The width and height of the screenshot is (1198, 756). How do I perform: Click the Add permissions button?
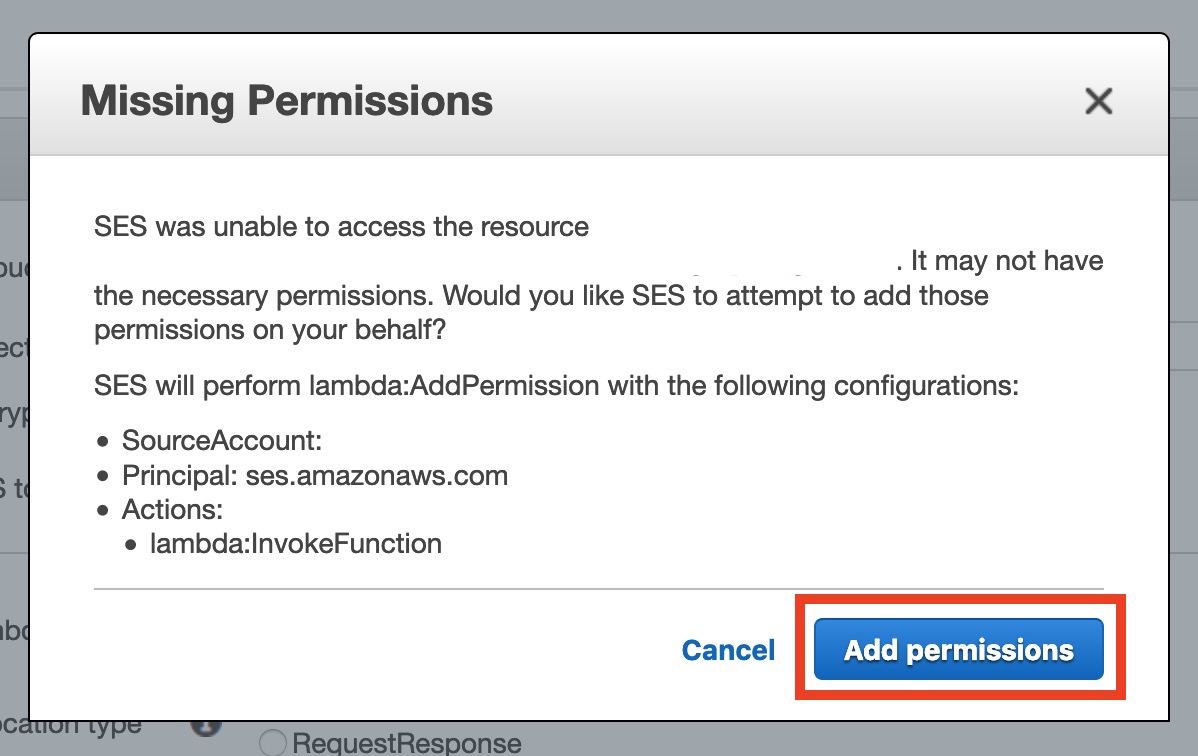958,650
